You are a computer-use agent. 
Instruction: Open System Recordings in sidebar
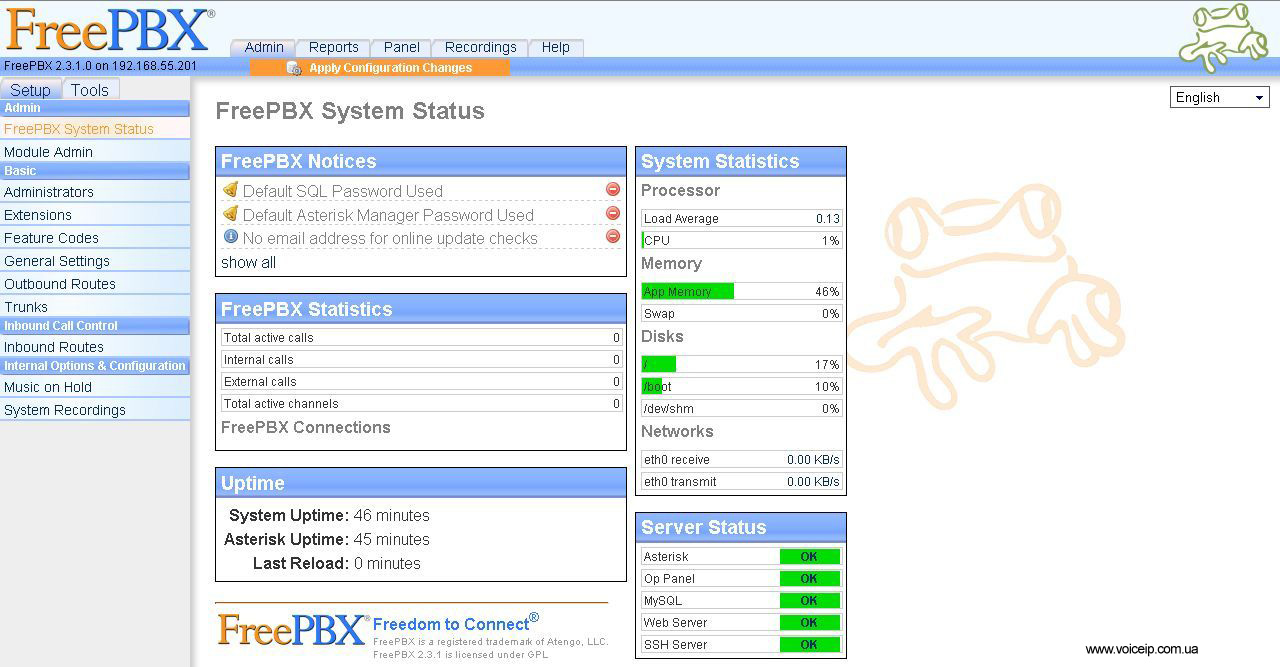[x=95, y=410]
